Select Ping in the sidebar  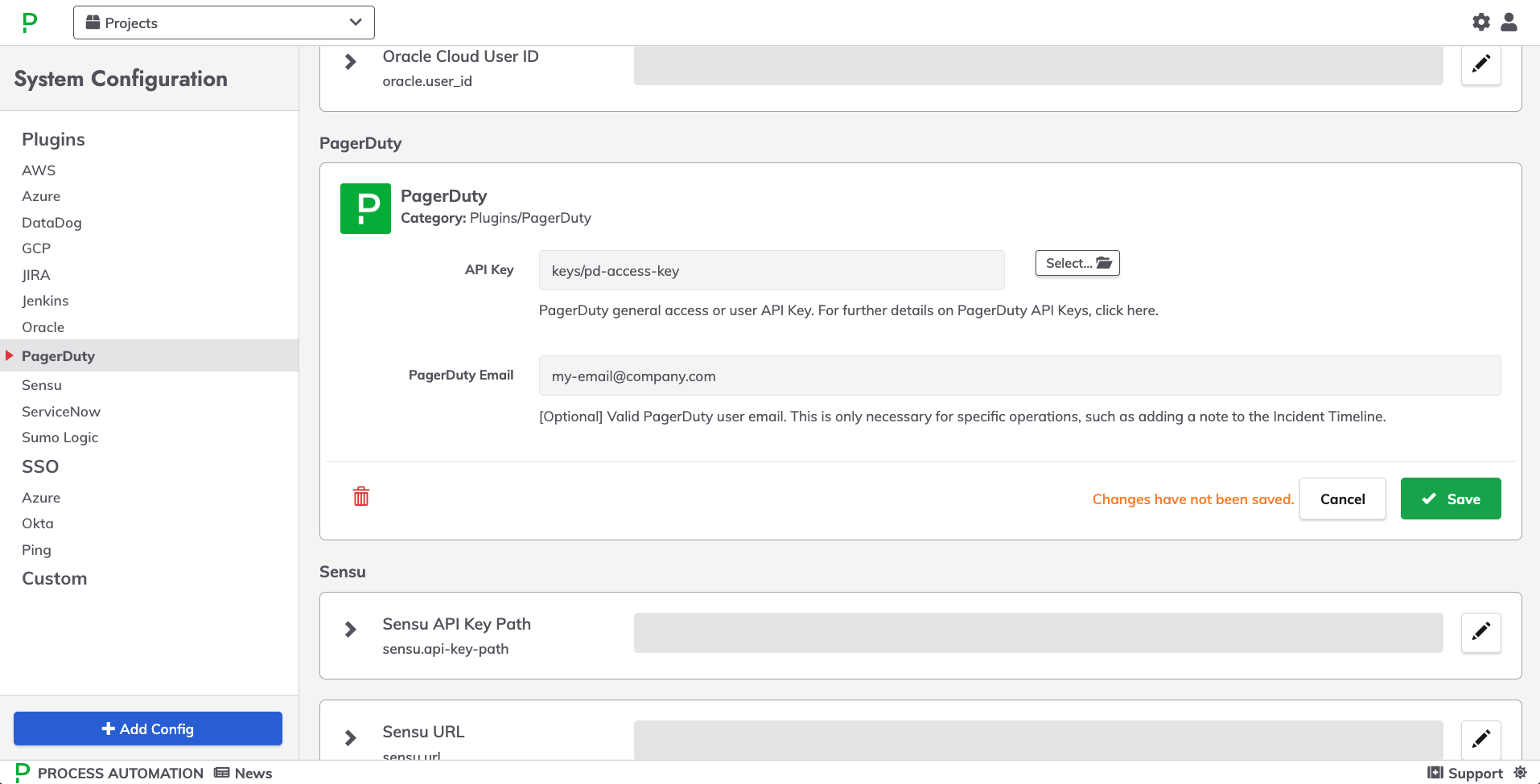tap(36, 550)
